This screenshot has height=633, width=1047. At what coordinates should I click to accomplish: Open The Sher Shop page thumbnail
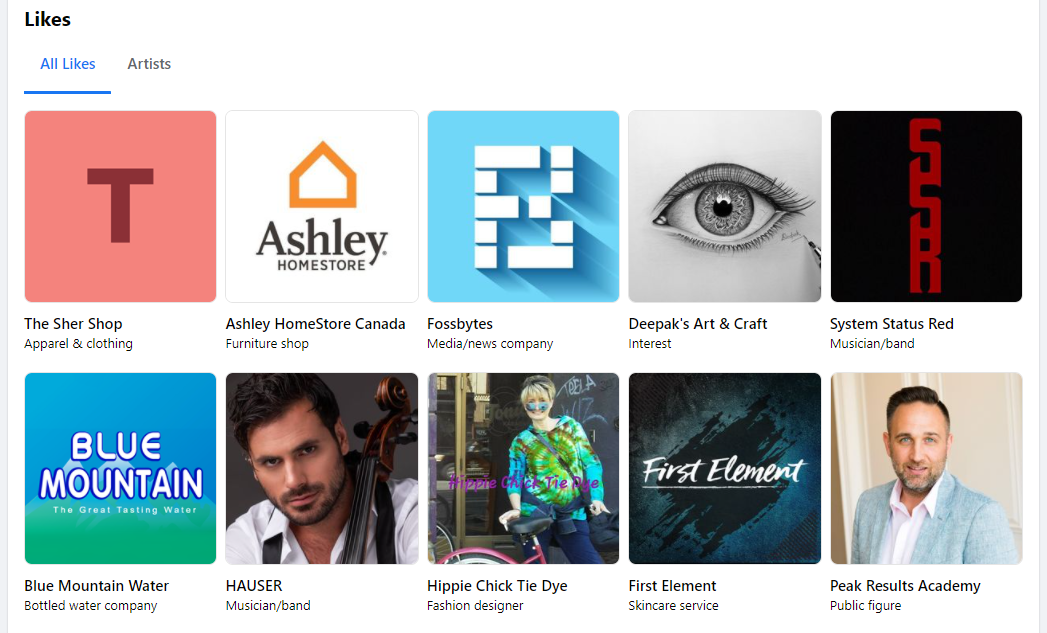pos(120,206)
